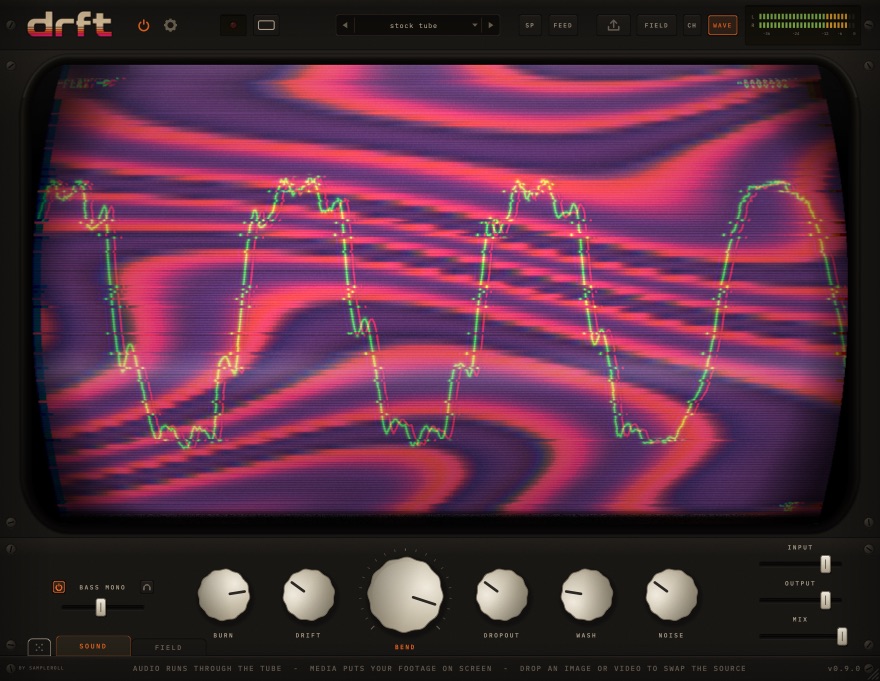
Task: Click the screen rectangle icon button
Action: pyautogui.click(x=266, y=25)
